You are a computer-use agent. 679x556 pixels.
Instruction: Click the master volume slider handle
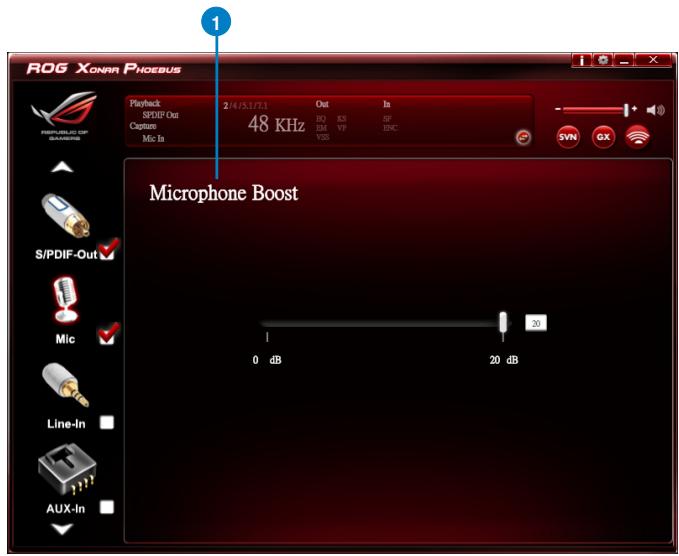pyautogui.click(x=626, y=110)
